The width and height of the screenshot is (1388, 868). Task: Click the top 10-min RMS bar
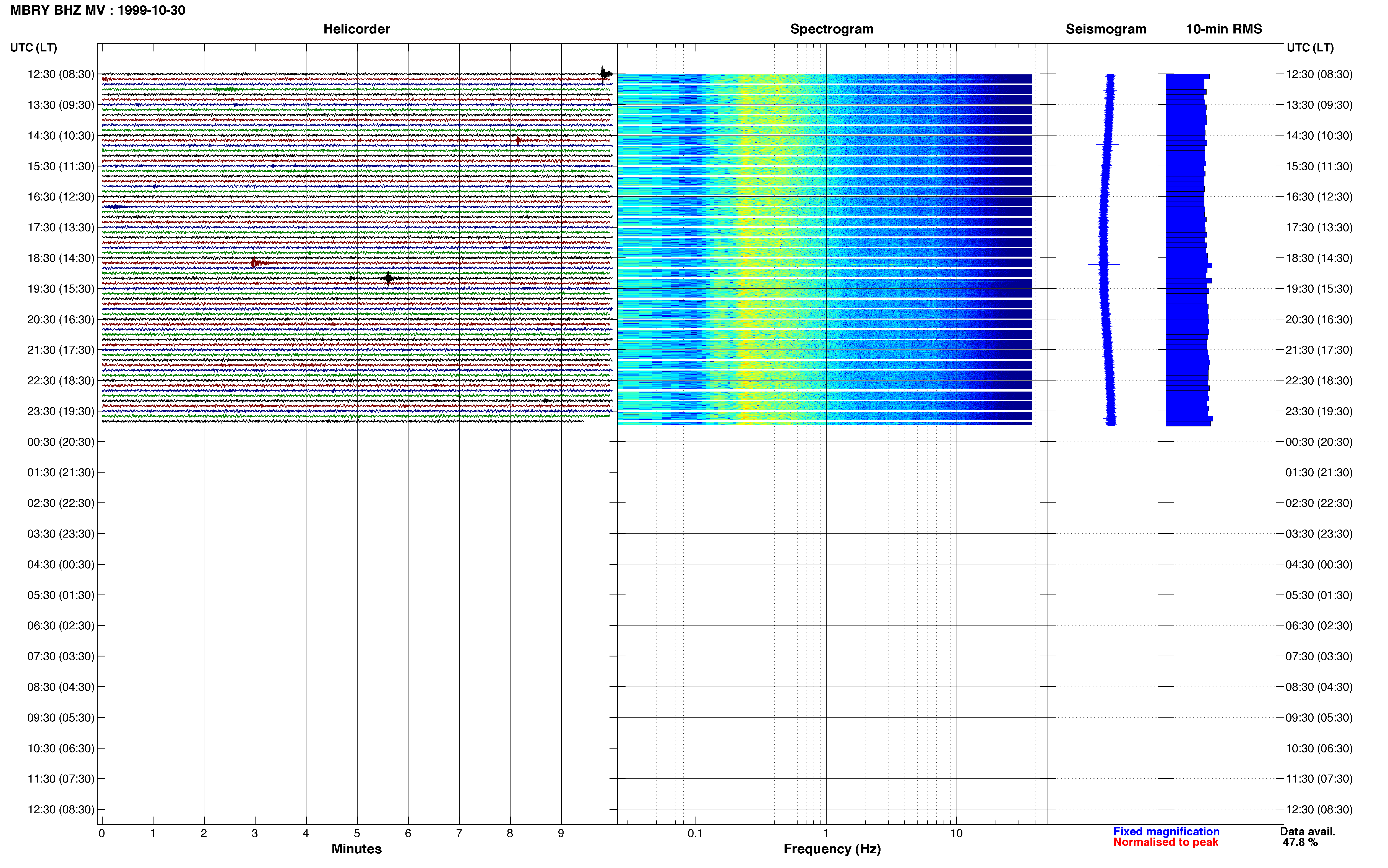1187,76
